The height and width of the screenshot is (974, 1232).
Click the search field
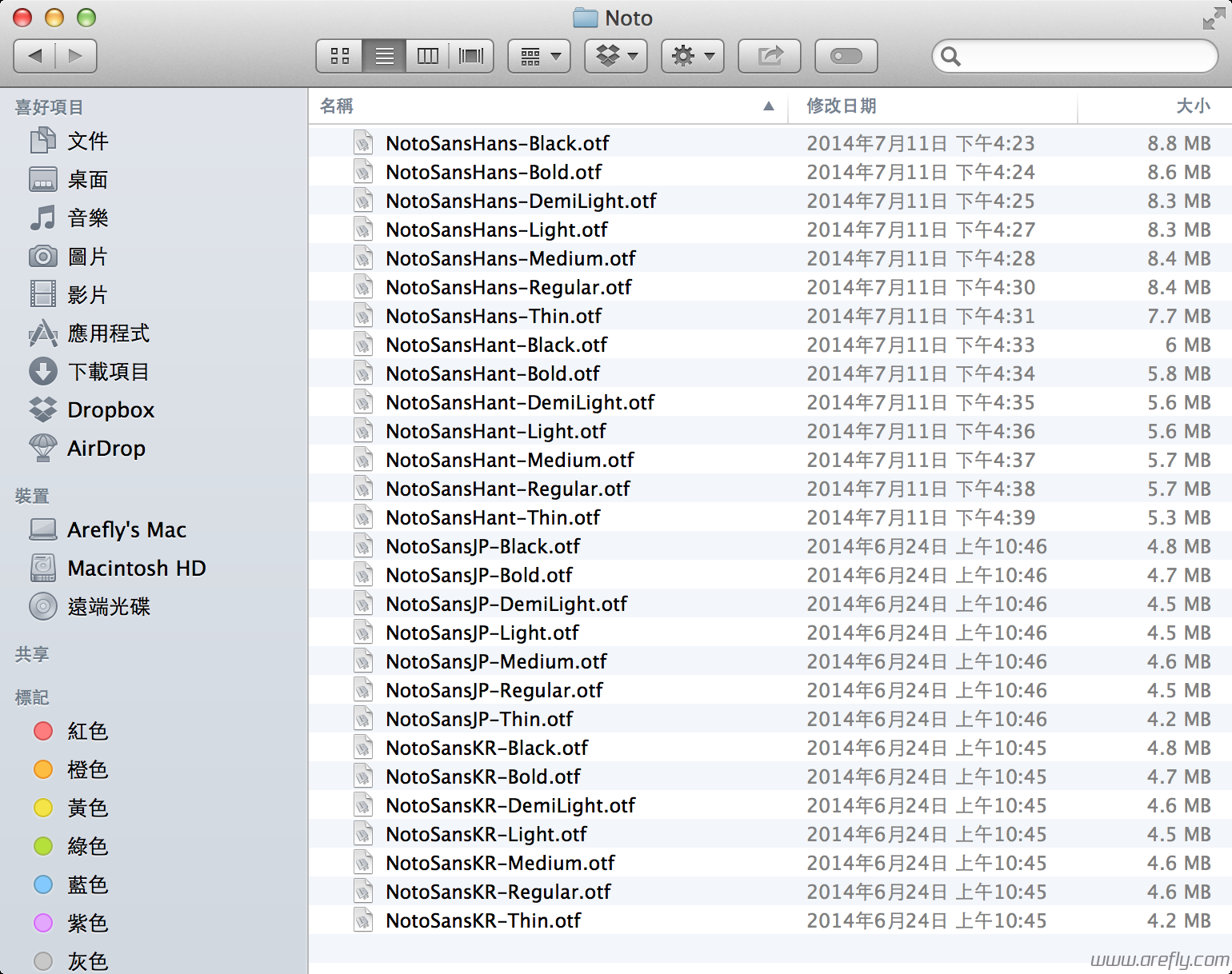[x=1075, y=56]
